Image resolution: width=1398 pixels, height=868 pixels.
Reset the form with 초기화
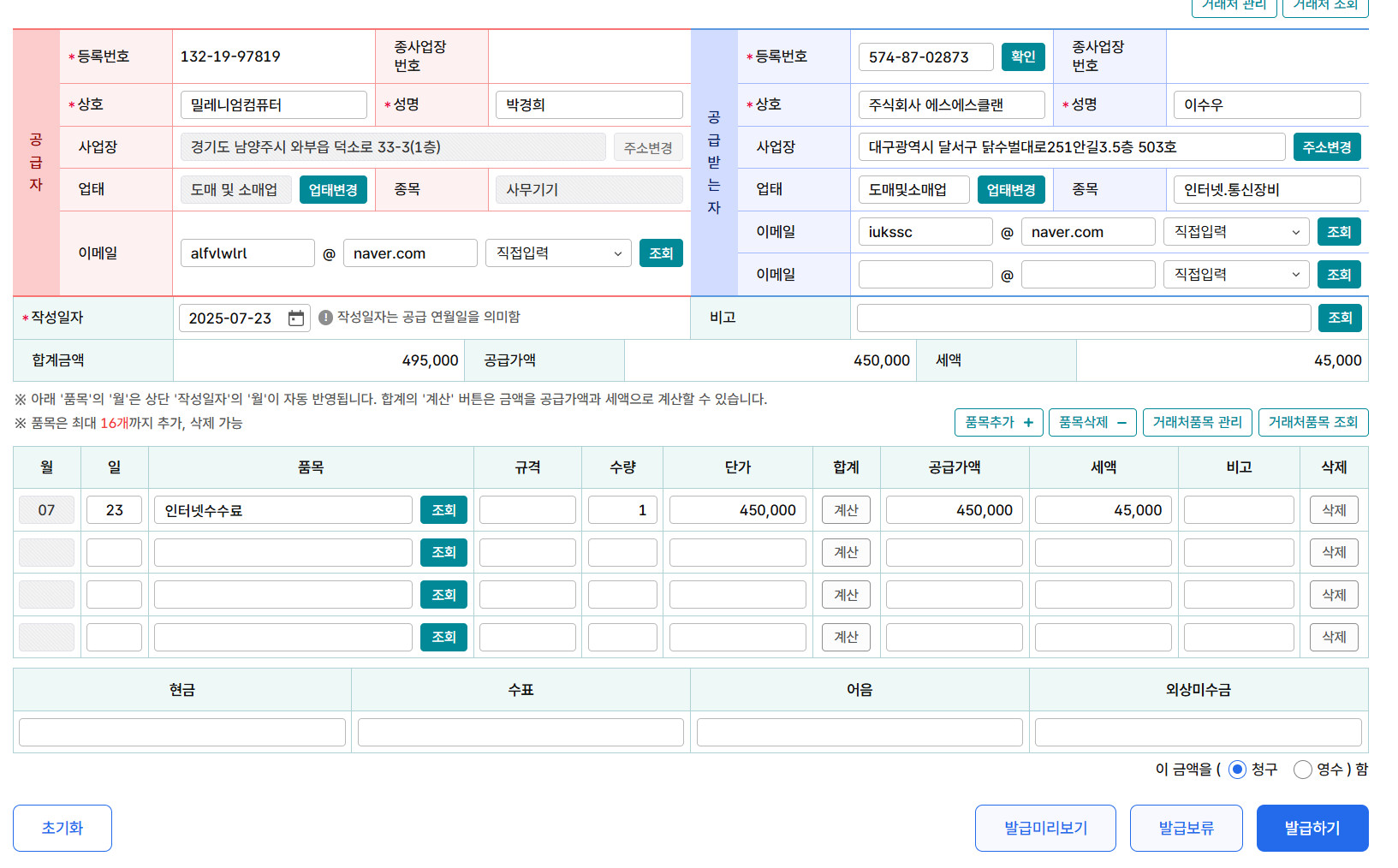tap(62, 828)
